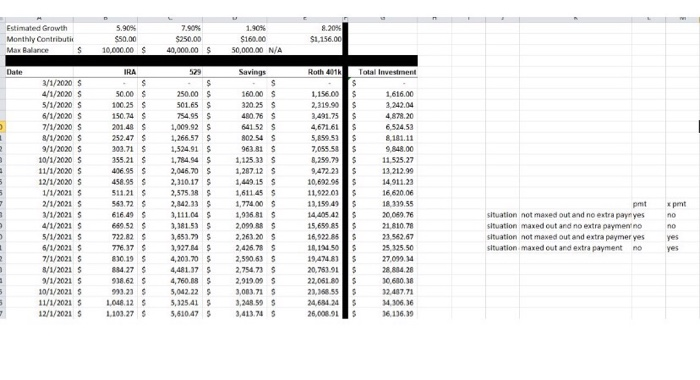Click the 'IRA' column heading cell
Screen dimensions: 700x380
(105, 72)
